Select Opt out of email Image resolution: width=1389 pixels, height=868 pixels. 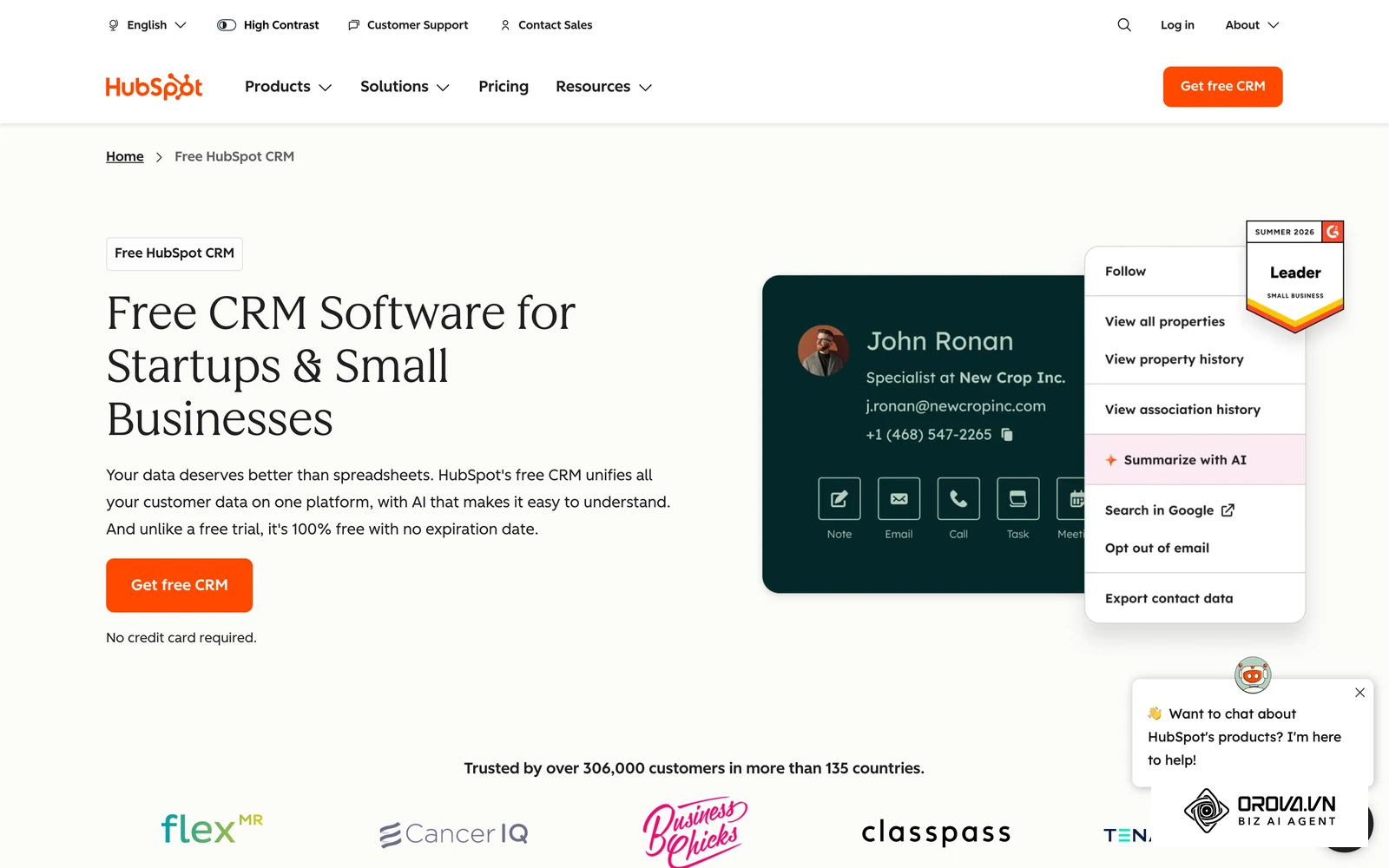tap(1157, 548)
